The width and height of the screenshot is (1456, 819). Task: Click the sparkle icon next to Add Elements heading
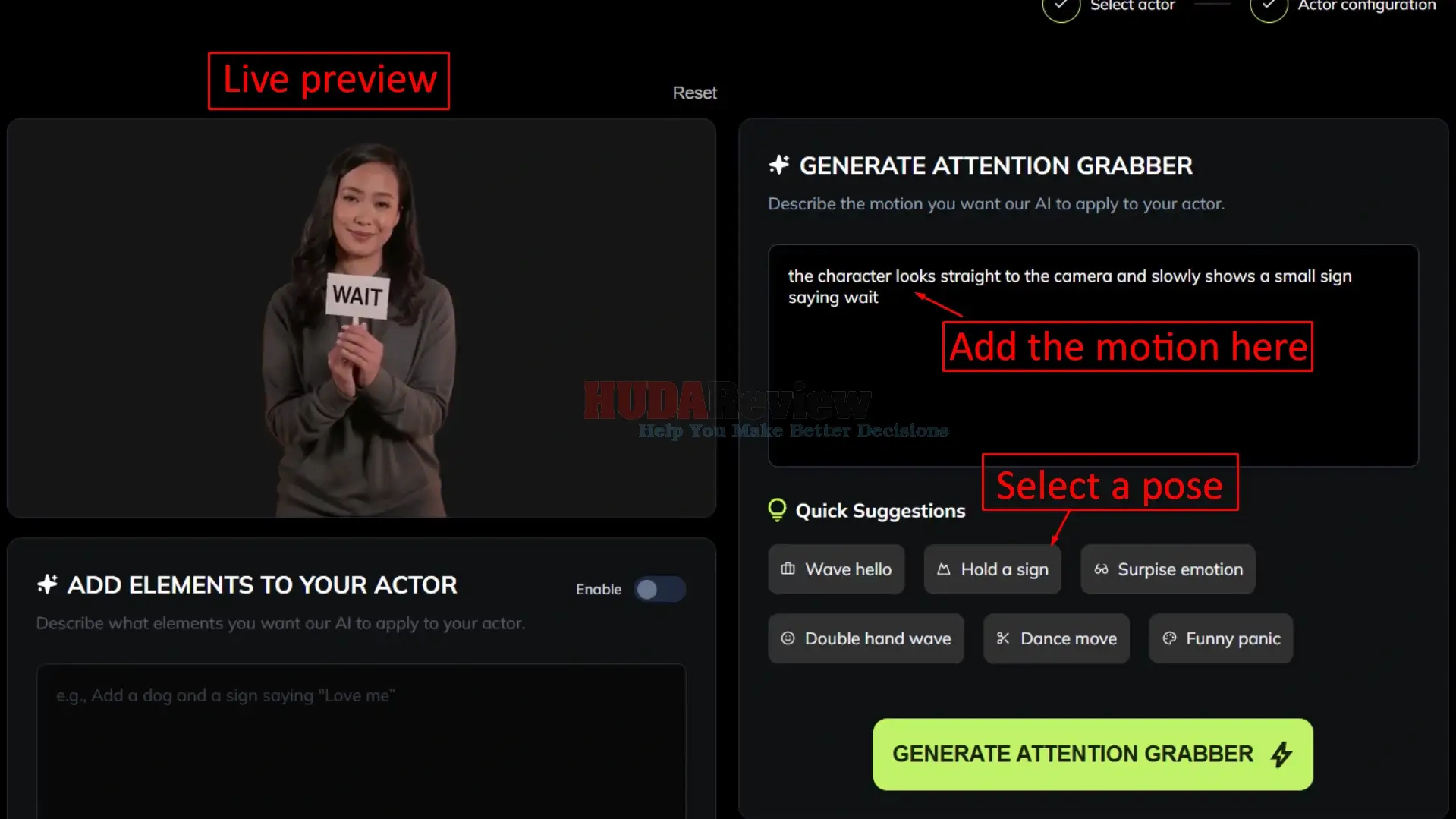(x=47, y=584)
